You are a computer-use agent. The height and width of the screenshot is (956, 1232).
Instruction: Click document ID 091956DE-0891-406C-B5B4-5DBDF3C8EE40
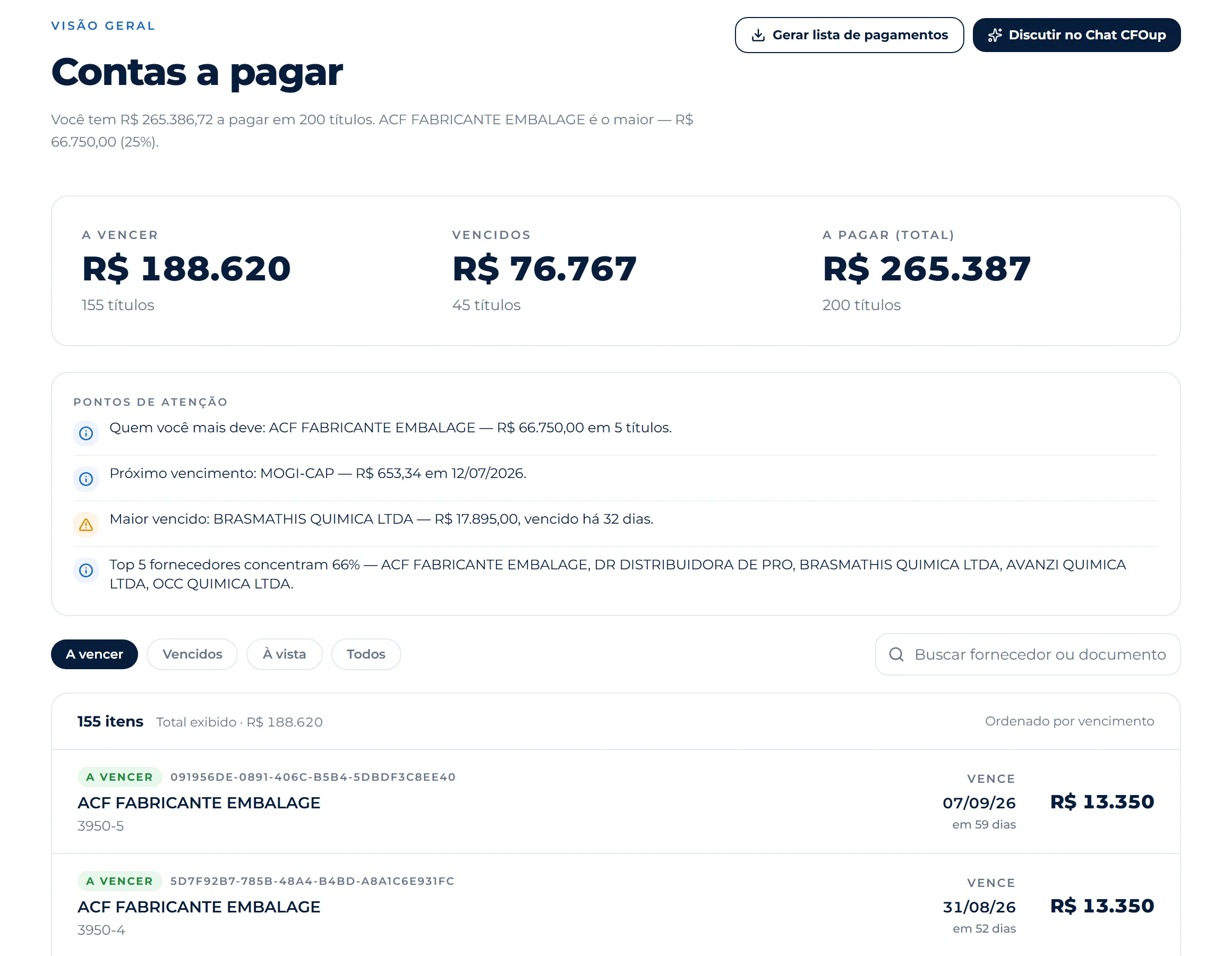[313, 776]
